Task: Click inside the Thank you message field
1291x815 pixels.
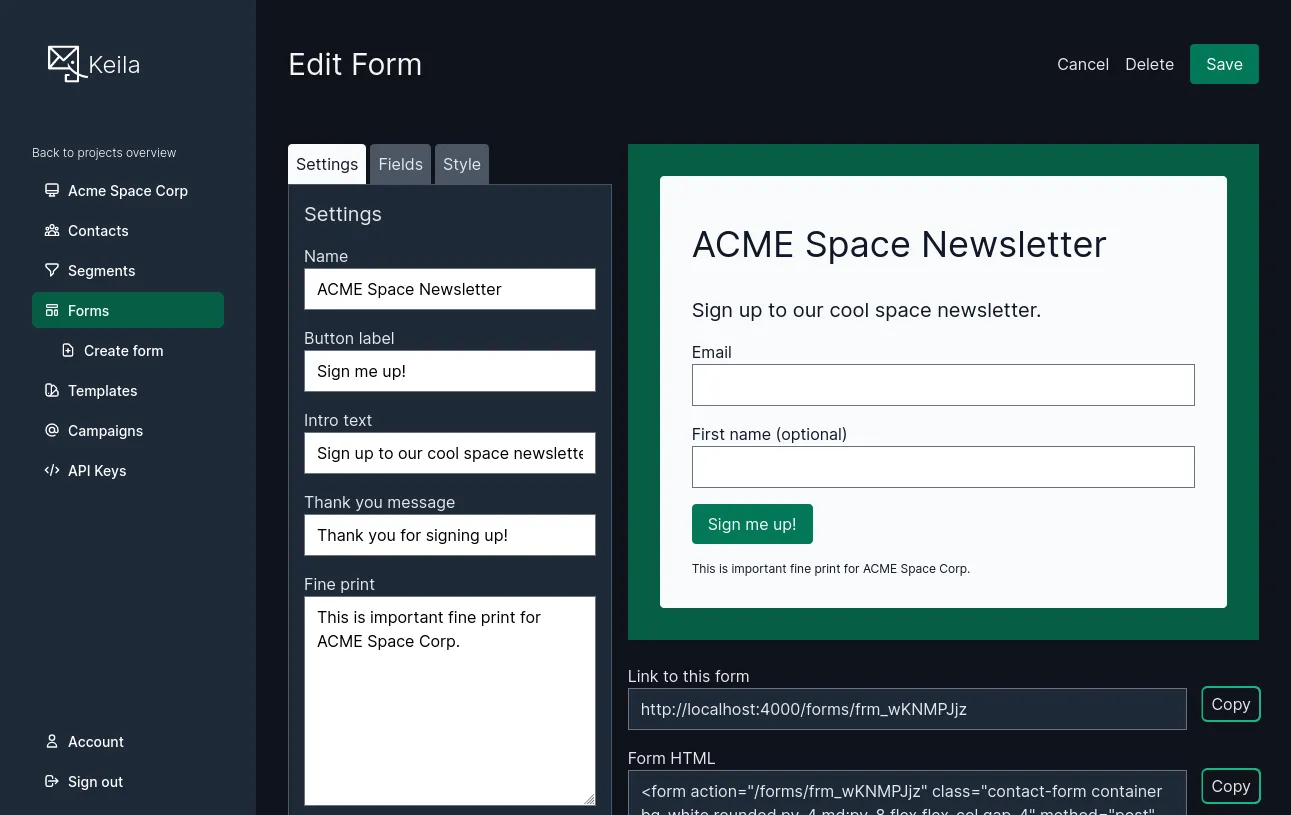Action: click(x=449, y=535)
